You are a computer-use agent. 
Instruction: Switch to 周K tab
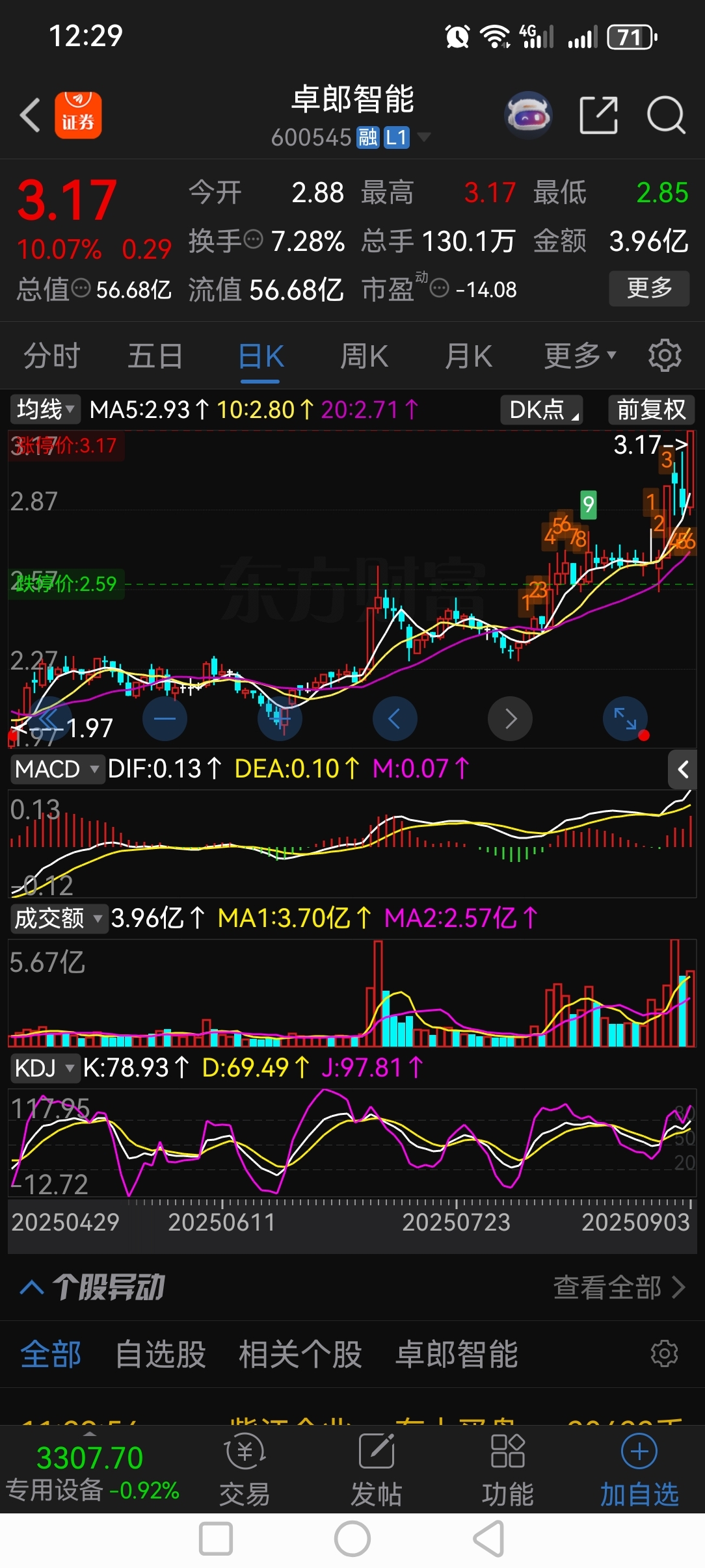pyautogui.click(x=364, y=356)
